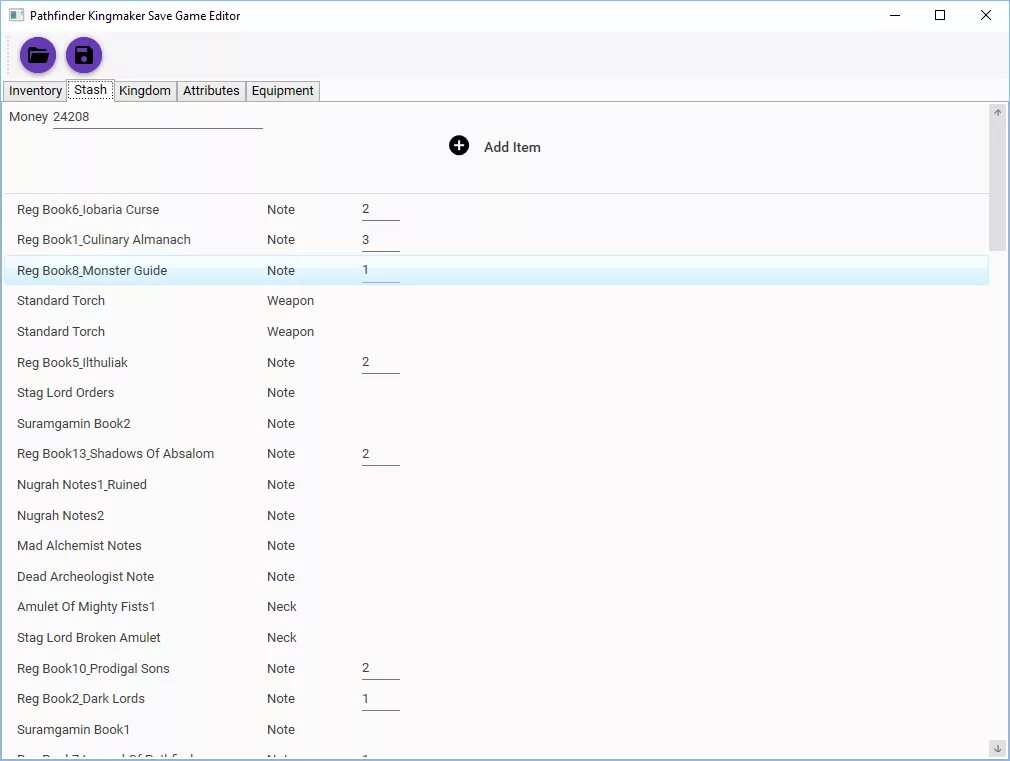Screen dimensions: 1010x761
Task: Select the Reg Book2_Dark Lords item
Action: [496, 699]
